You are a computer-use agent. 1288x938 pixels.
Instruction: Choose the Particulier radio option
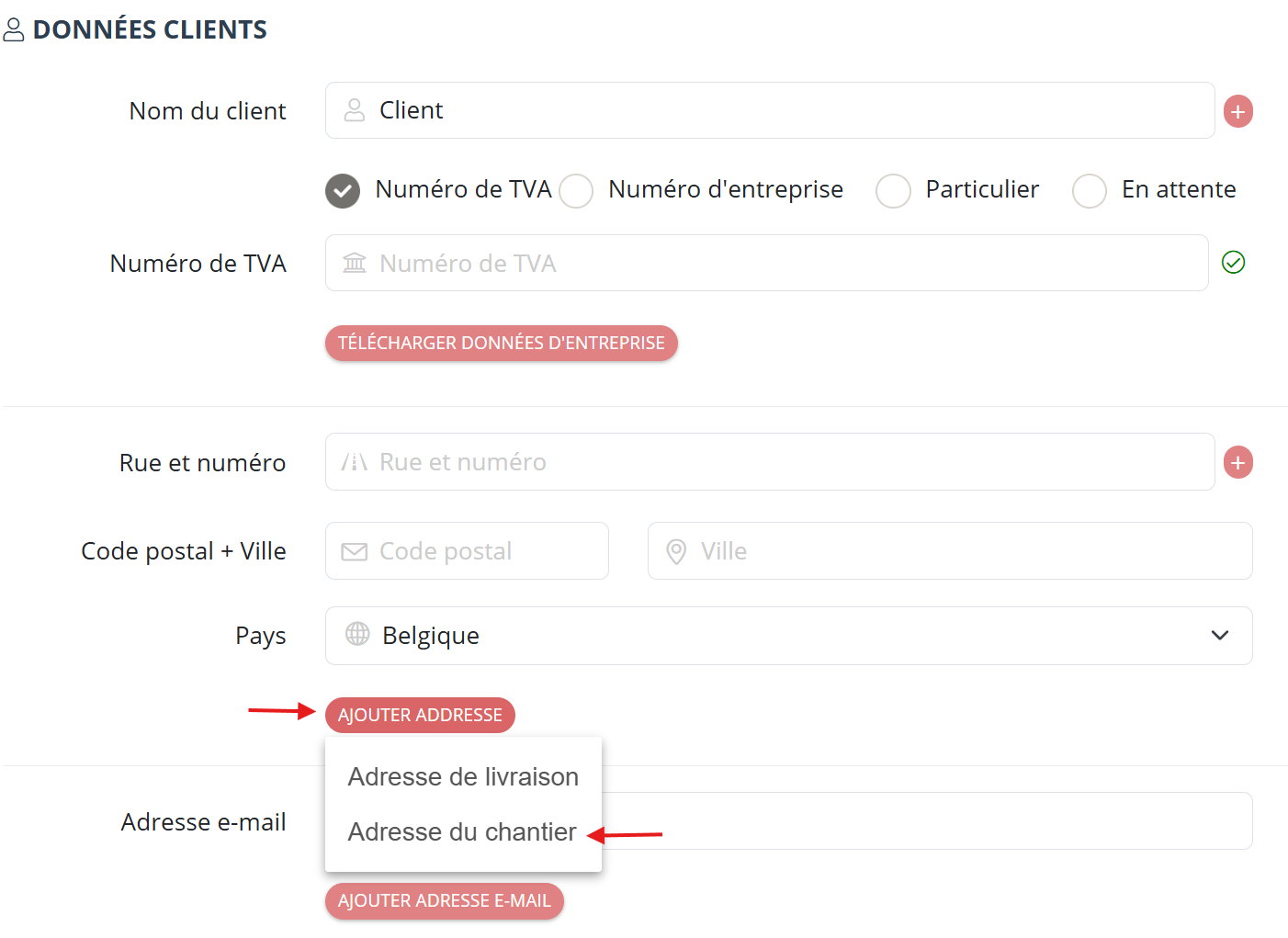(893, 191)
